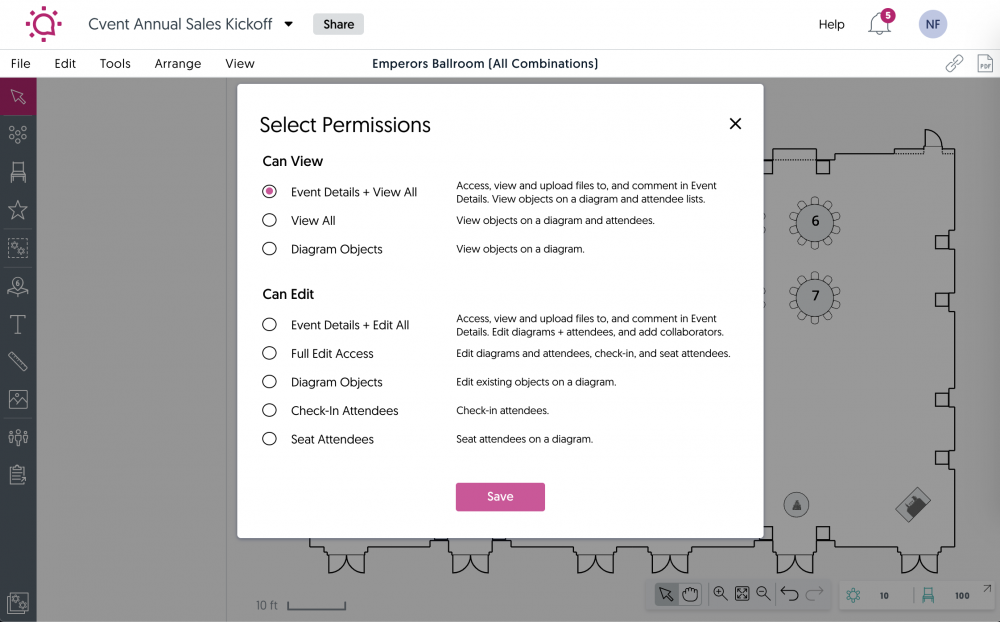Choose Check-In Attendees permission

270,410
